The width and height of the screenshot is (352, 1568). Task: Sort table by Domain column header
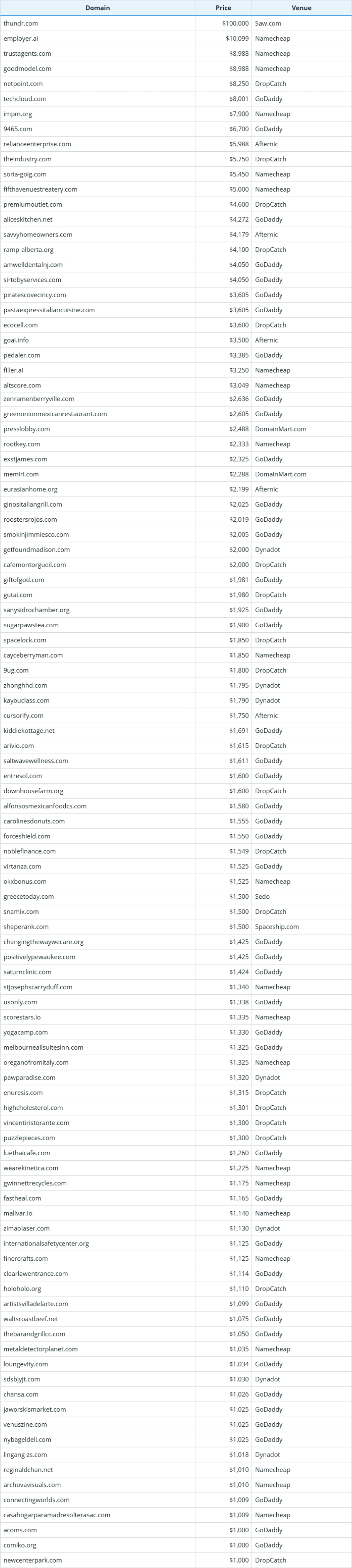(x=97, y=8)
